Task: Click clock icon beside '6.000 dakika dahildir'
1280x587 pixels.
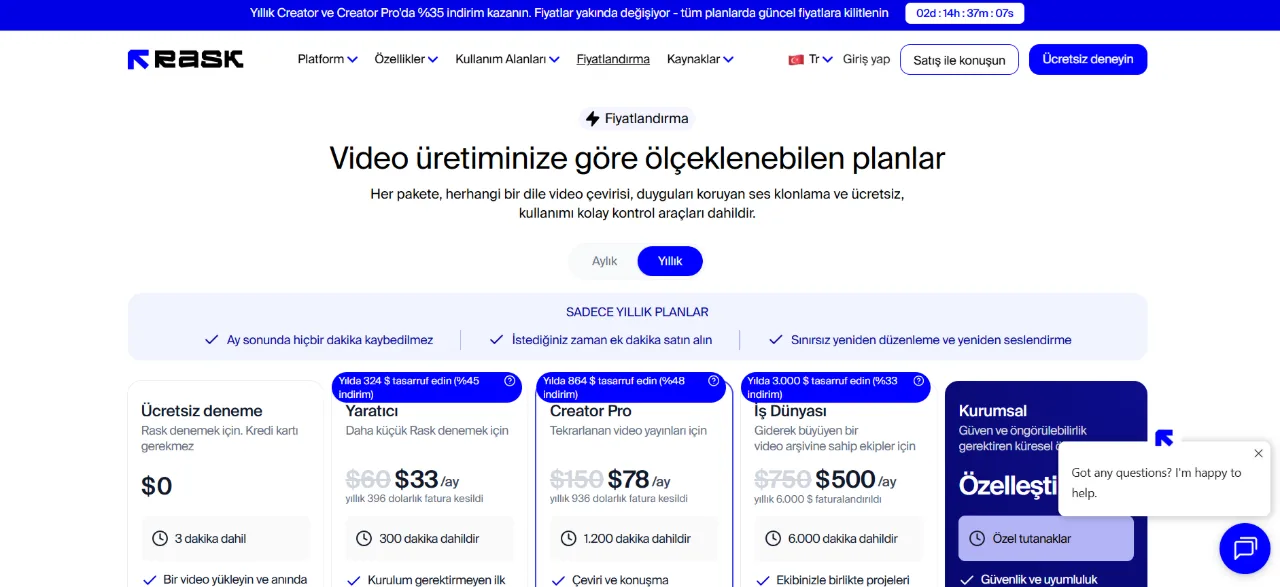Action: pos(773,538)
